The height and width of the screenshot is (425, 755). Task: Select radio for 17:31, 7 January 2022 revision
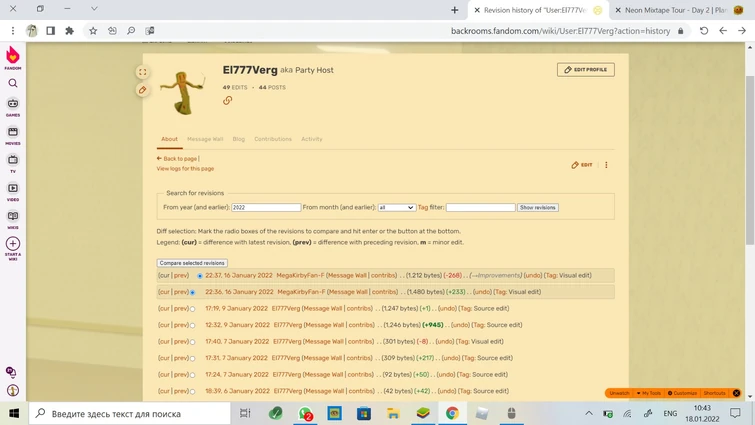click(193, 359)
